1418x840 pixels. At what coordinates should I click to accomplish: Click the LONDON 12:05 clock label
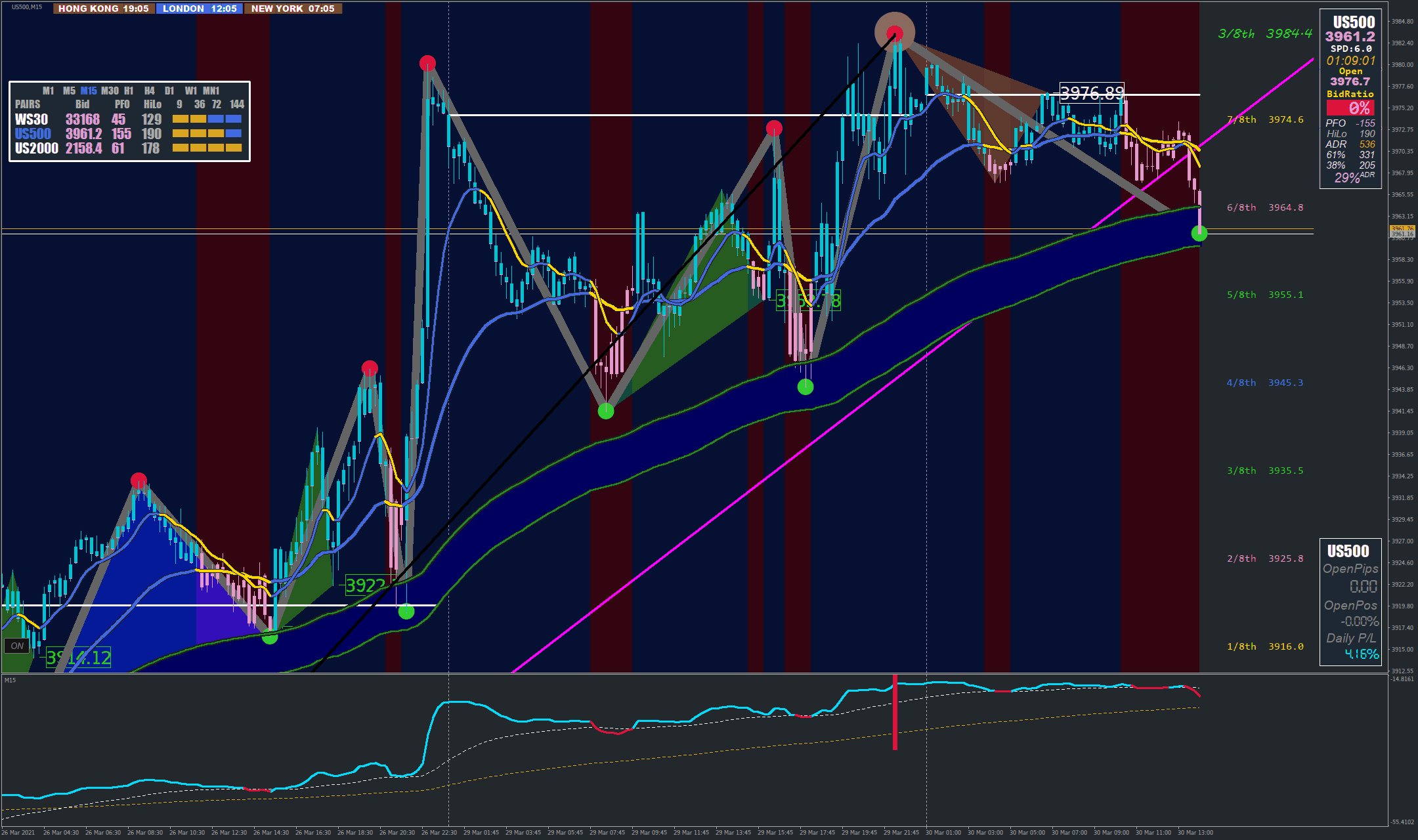[200, 9]
